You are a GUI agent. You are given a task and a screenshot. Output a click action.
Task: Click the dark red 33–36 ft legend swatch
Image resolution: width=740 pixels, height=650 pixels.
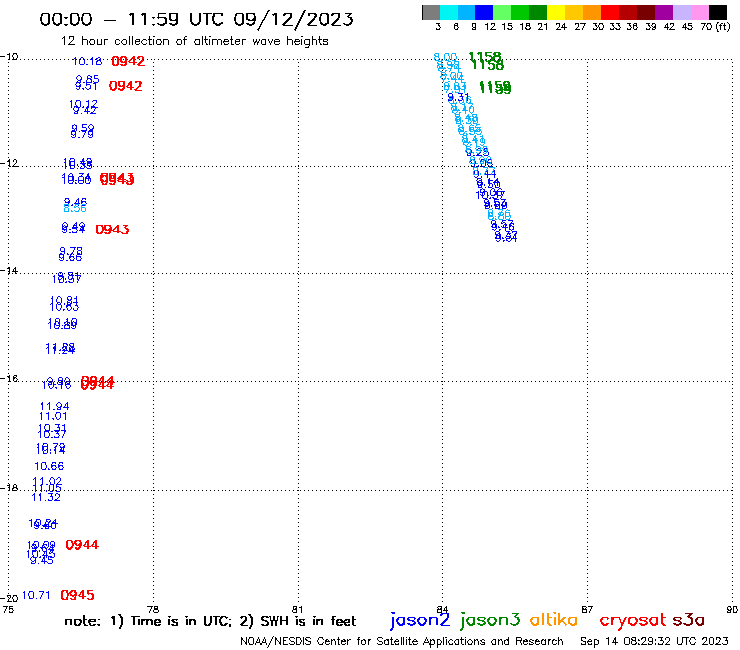(x=628, y=12)
